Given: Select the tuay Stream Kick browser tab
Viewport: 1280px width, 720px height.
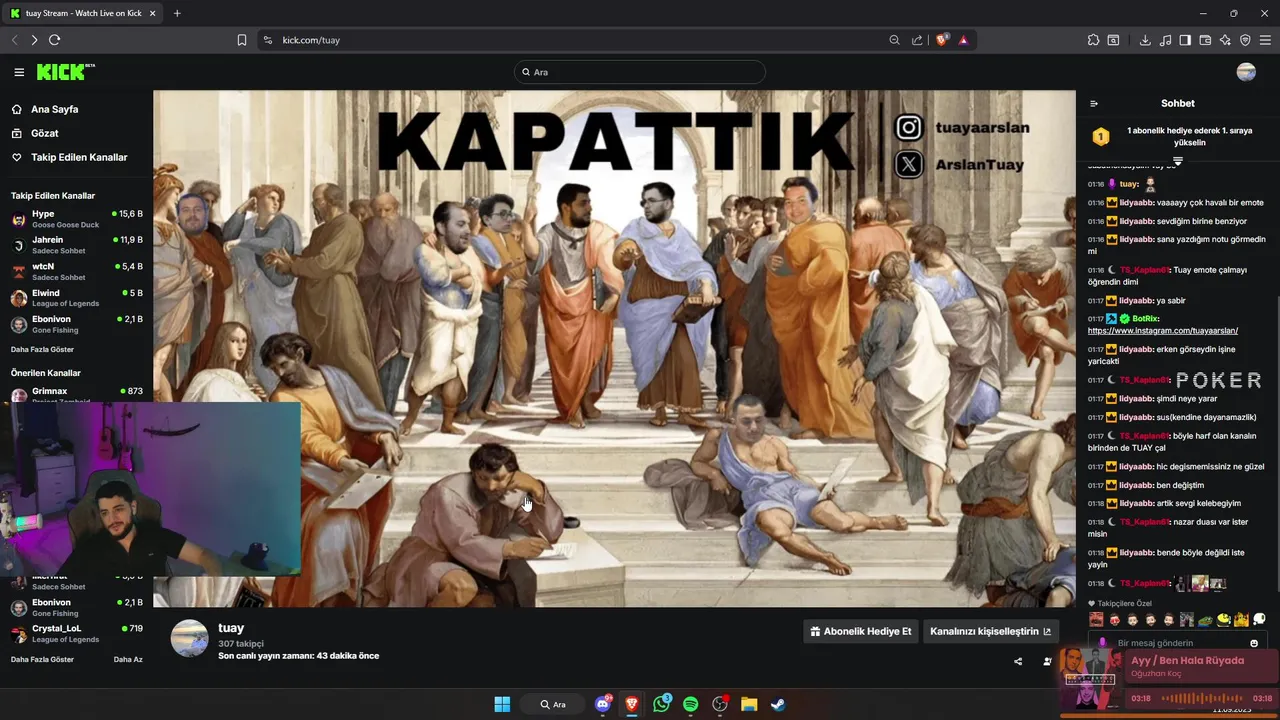Looking at the screenshot, I should pyautogui.click(x=83, y=13).
